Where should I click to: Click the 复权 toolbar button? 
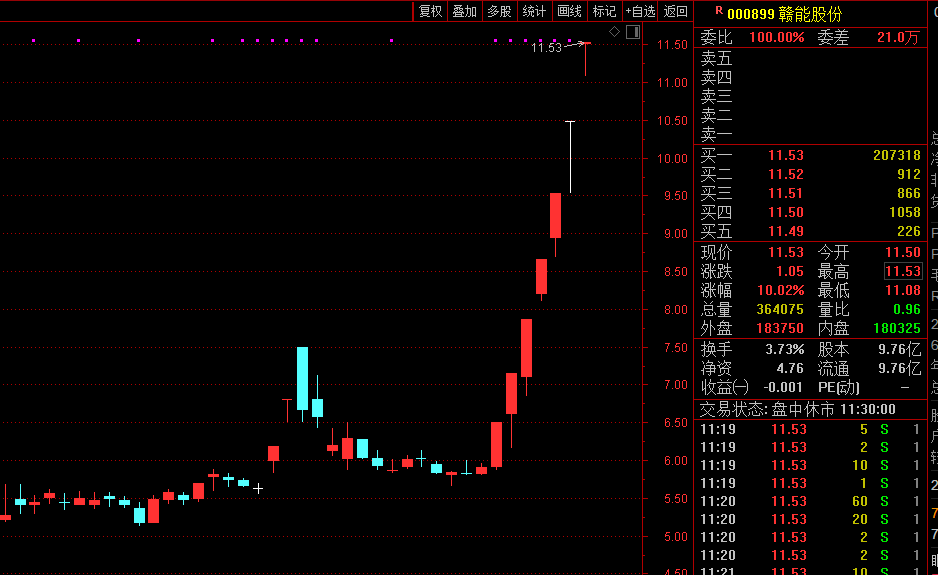[430, 11]
